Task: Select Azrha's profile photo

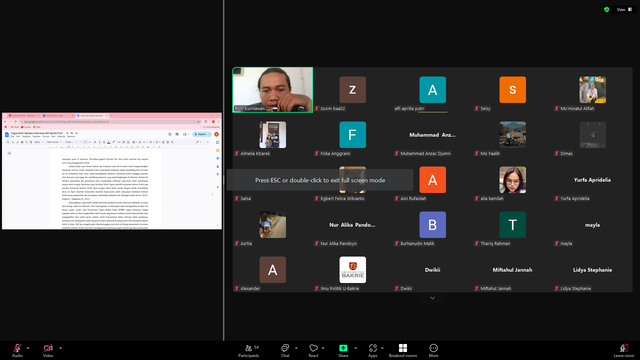Action: (273, 224)
